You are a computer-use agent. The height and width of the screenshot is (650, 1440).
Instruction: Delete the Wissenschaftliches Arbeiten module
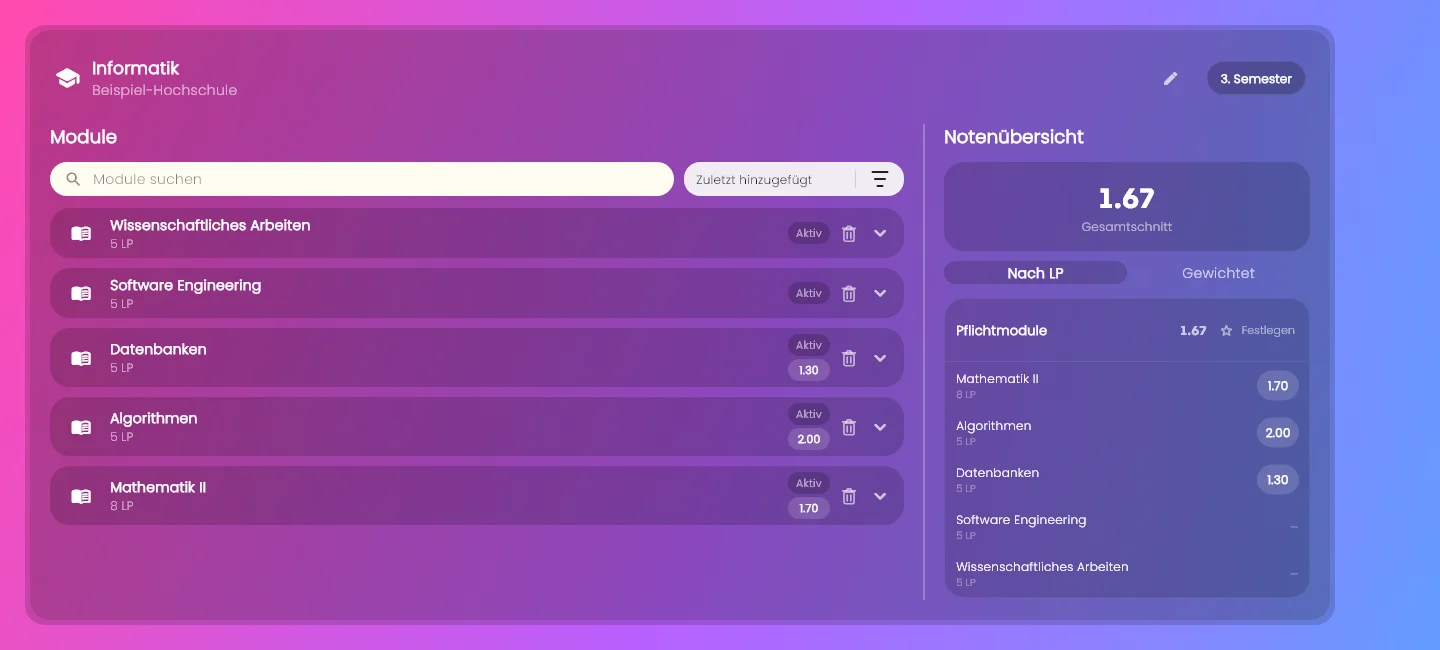click(849, 233)
